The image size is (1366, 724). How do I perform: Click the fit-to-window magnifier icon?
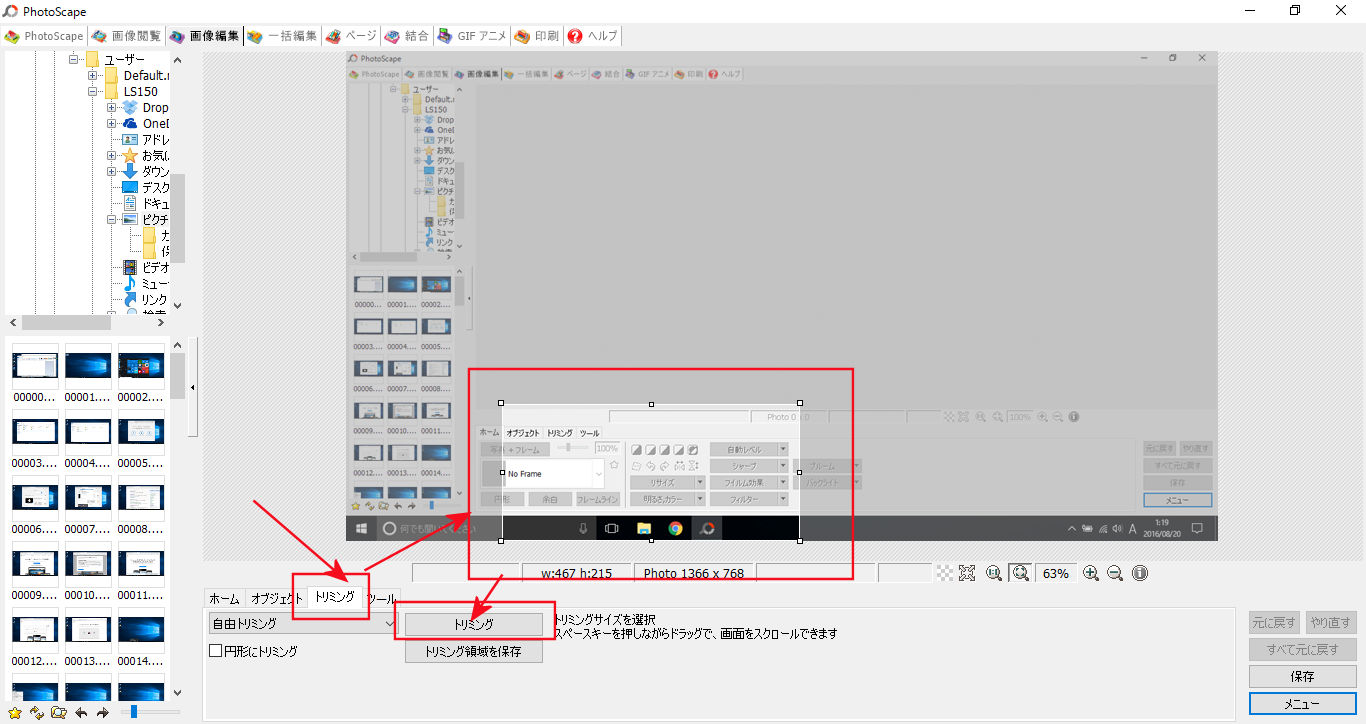1021,573
